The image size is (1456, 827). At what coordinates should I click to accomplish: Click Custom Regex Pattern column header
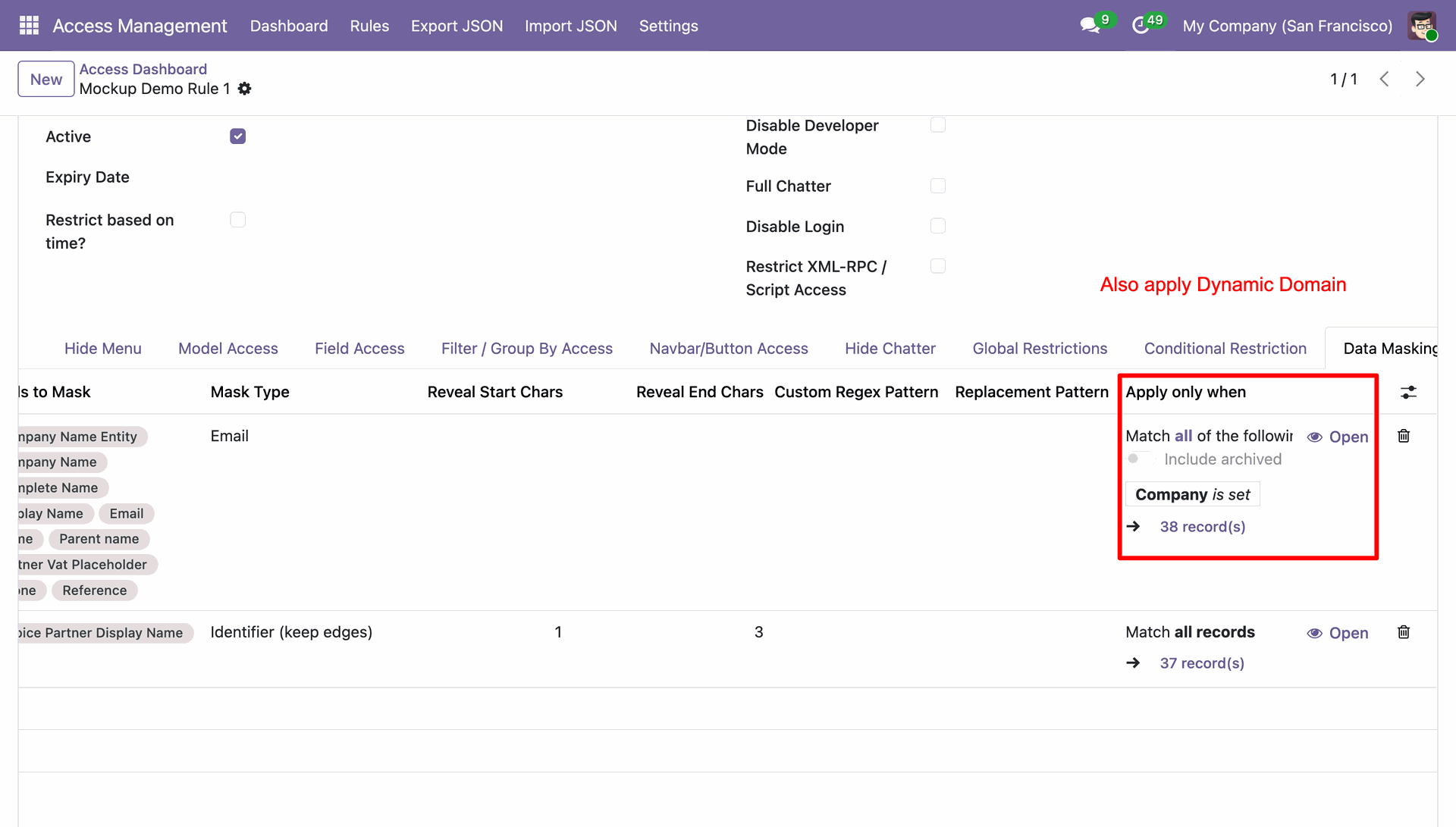(x=856, y=392)
